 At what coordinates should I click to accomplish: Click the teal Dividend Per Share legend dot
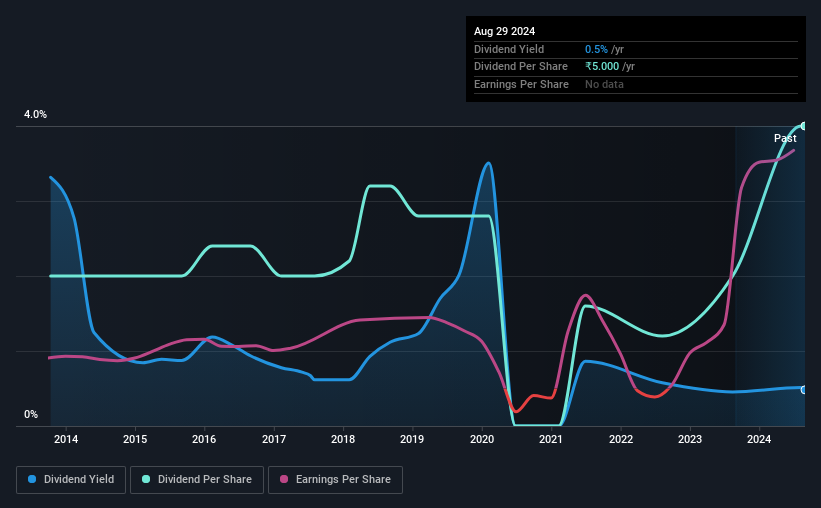click(146, 479)
